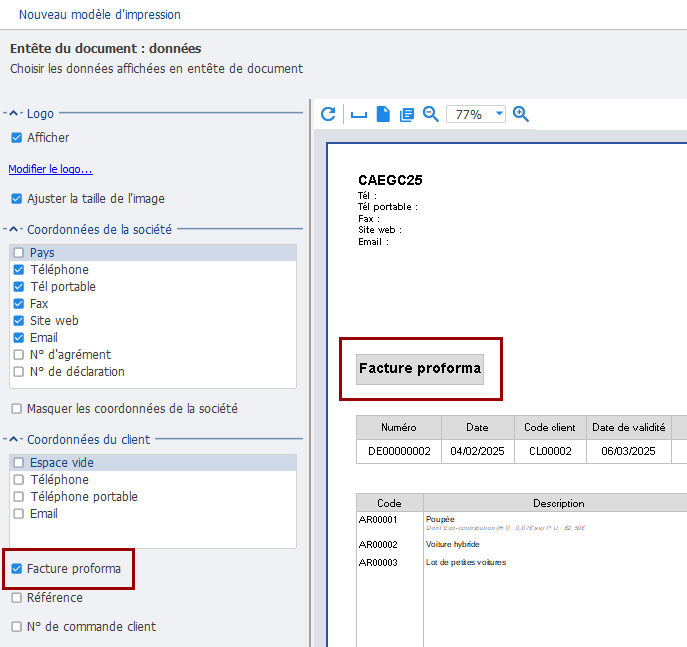687x647 pixels.
Task: Collapse the Logo section
Action: (x=14, y=114)
